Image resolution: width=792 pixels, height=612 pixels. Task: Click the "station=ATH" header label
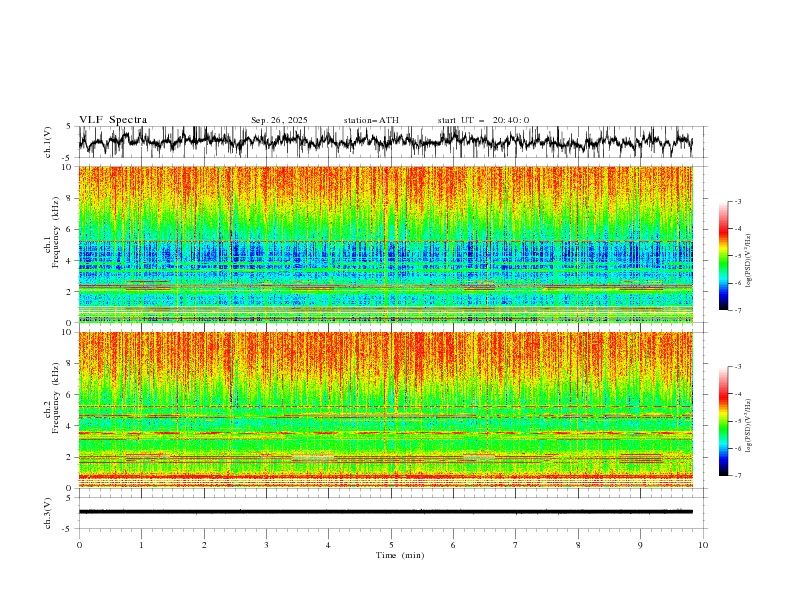[x=371, y=120]
